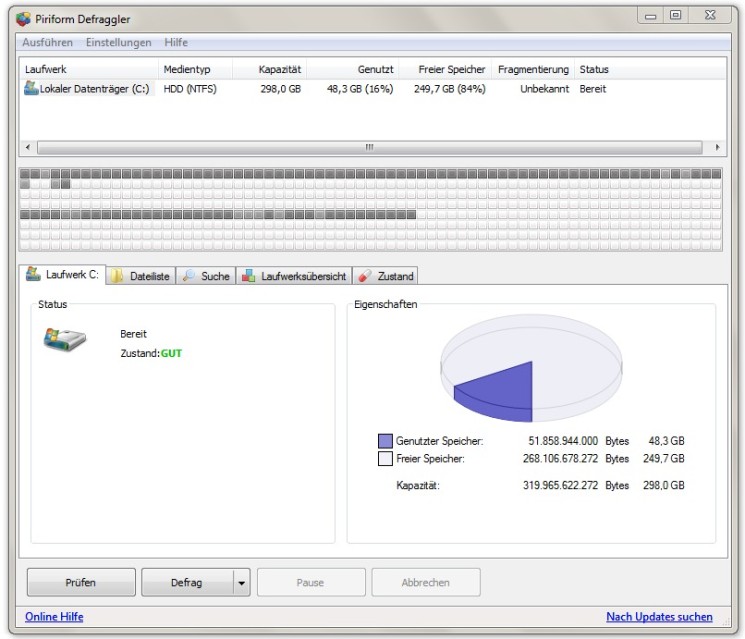The height and width of the screenshot is (639, 745).
Task: Open the Hilfe menu
Action: coord(176,42)
